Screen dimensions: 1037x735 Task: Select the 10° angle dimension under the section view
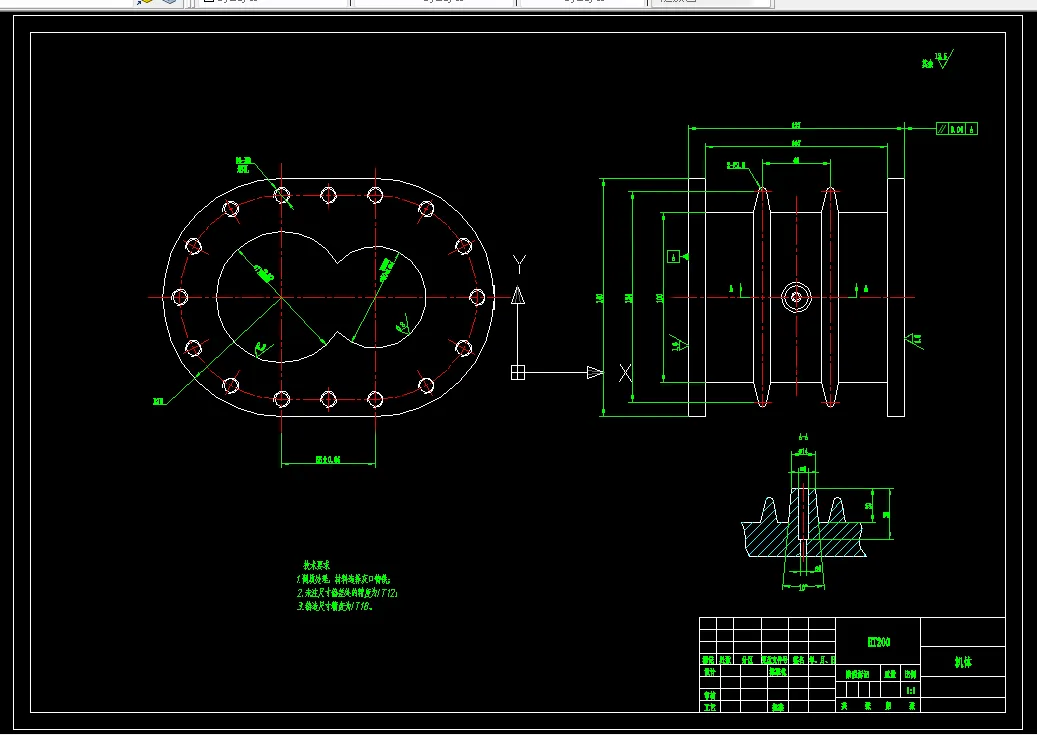[802, 587]
